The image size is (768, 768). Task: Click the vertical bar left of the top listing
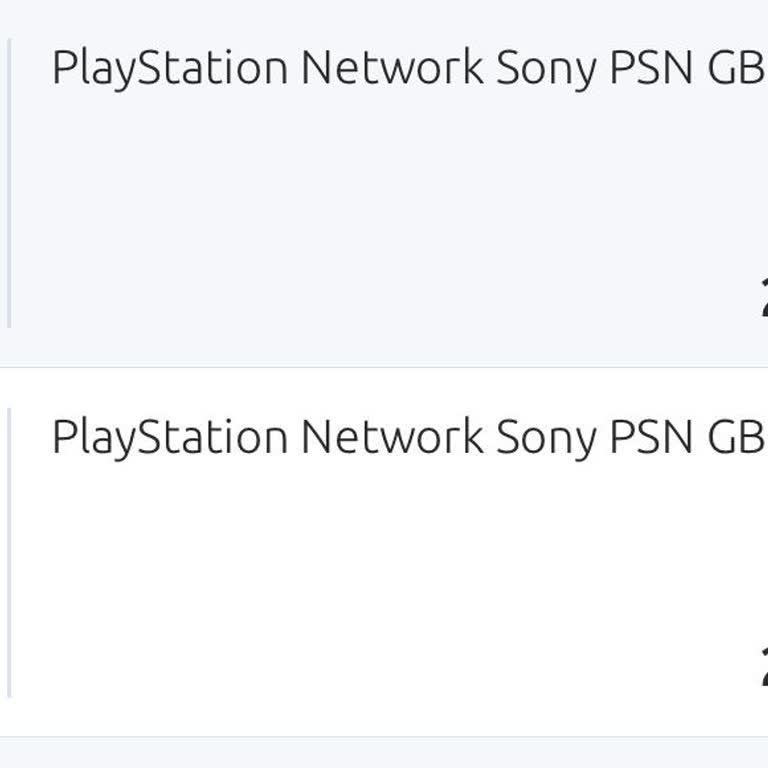click(x=9, y=184)
